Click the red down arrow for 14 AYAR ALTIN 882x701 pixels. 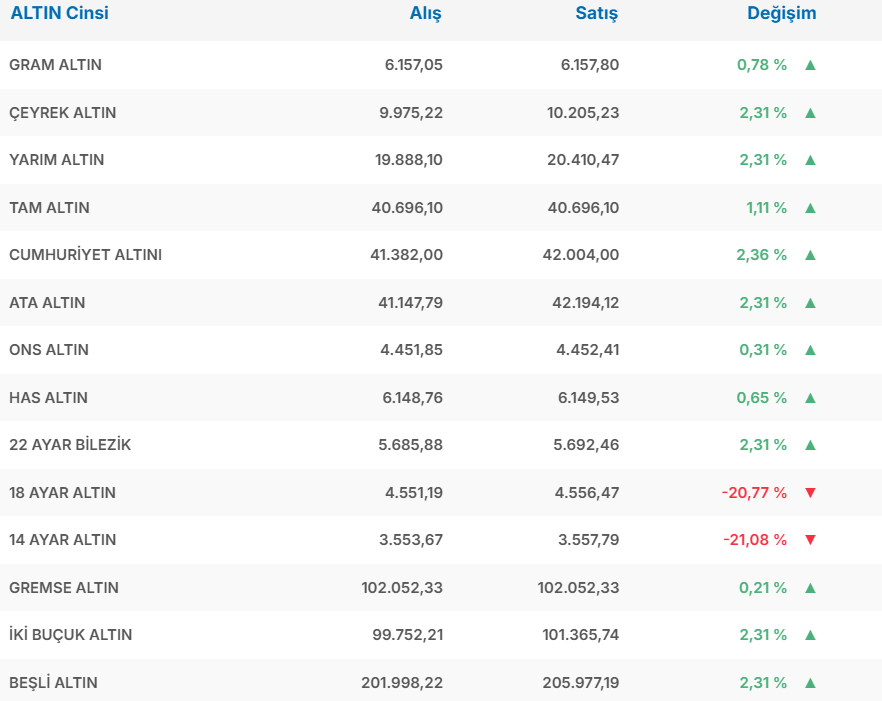click(810, 540)
